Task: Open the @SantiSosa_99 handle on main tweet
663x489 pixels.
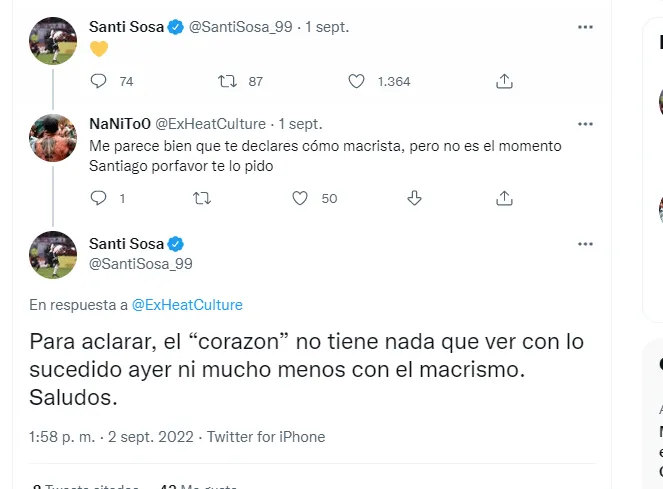Action: [x=141, y=263]
